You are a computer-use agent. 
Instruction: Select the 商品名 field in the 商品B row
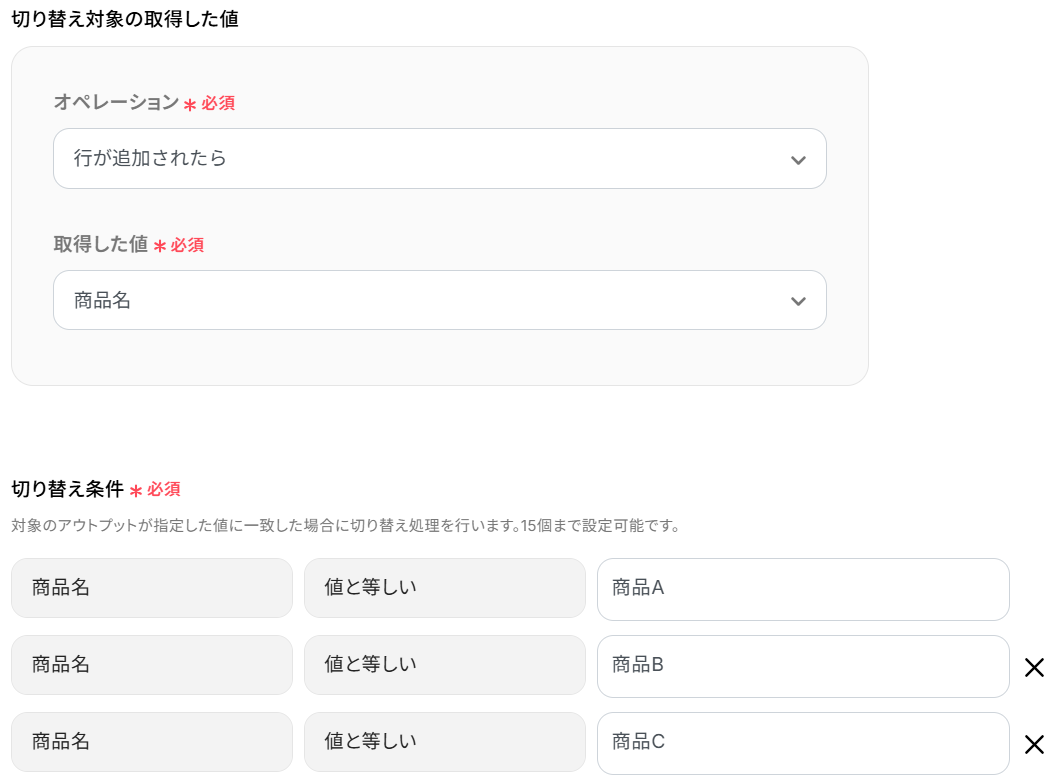click(x=151, y=665)
